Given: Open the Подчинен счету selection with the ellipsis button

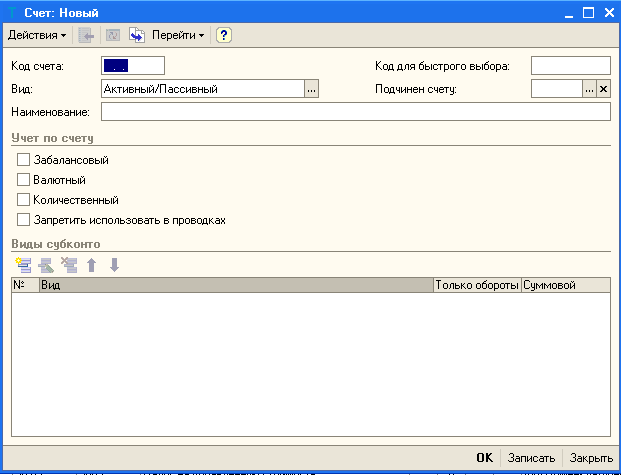Looking at the screenshot, I should pyautogui.click(x=589, y=89).
